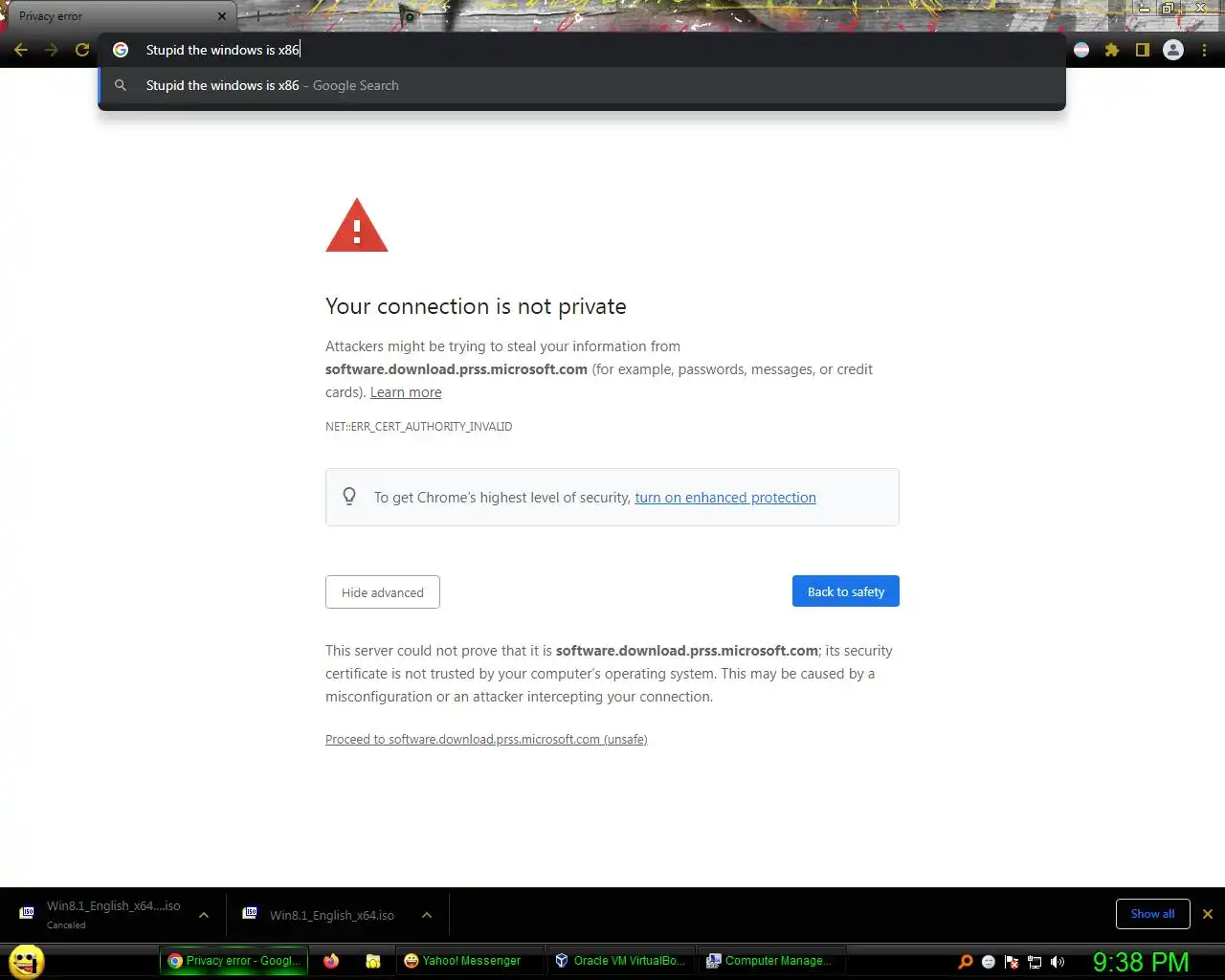The width and height of the screenshot is (1225, 980).
Task: Click the Hide advanced button
Action: pyautogui.click(x=383, y=592)
